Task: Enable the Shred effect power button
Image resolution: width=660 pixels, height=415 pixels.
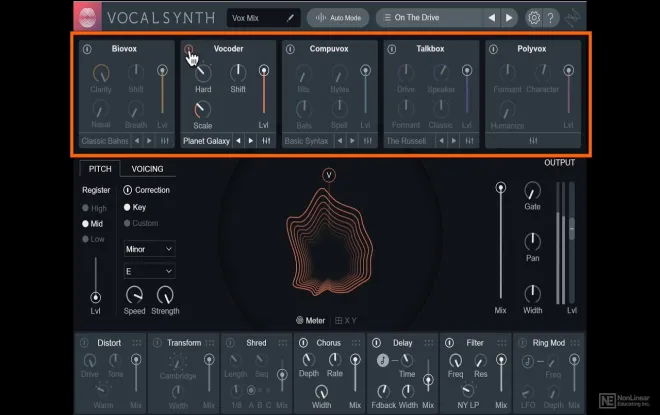Action: tap(230, 343)
